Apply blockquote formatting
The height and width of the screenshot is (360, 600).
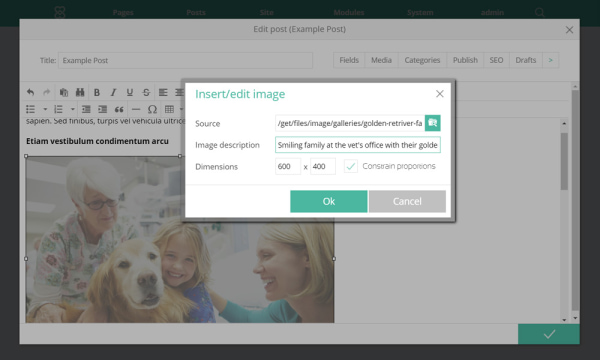(119, 109)
